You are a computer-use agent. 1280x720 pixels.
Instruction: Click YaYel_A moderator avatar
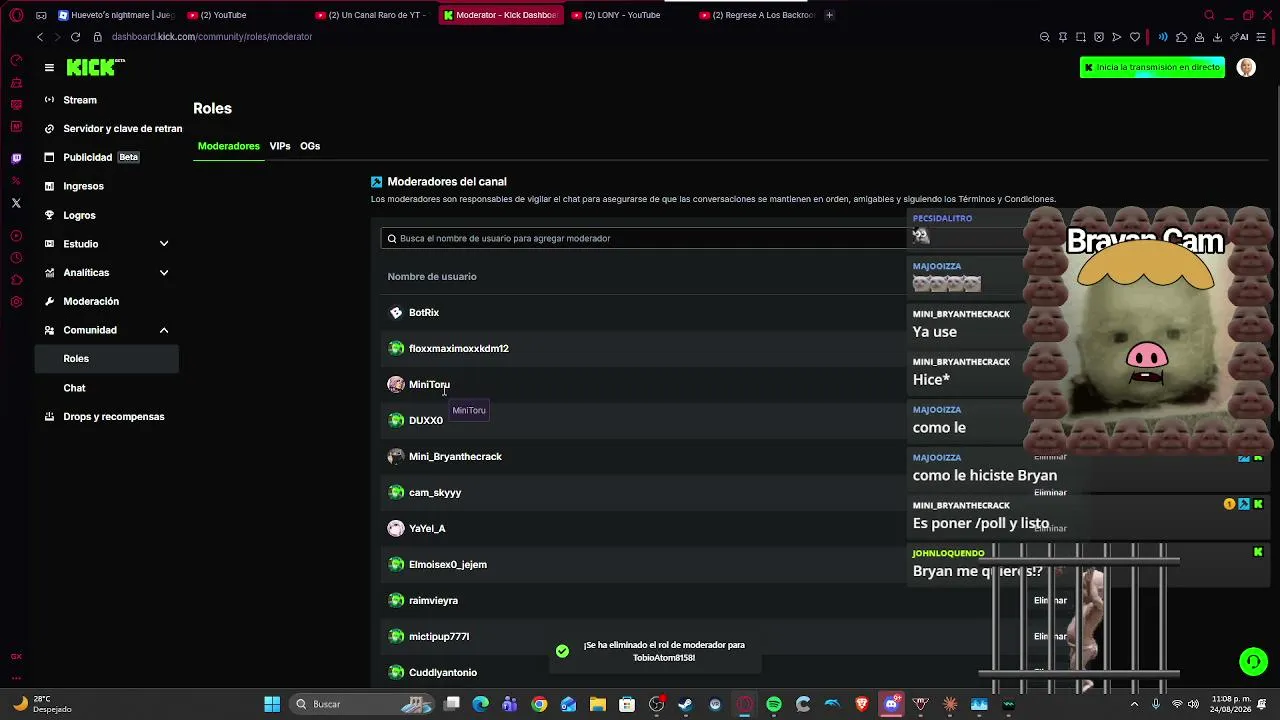pos(396,529)
